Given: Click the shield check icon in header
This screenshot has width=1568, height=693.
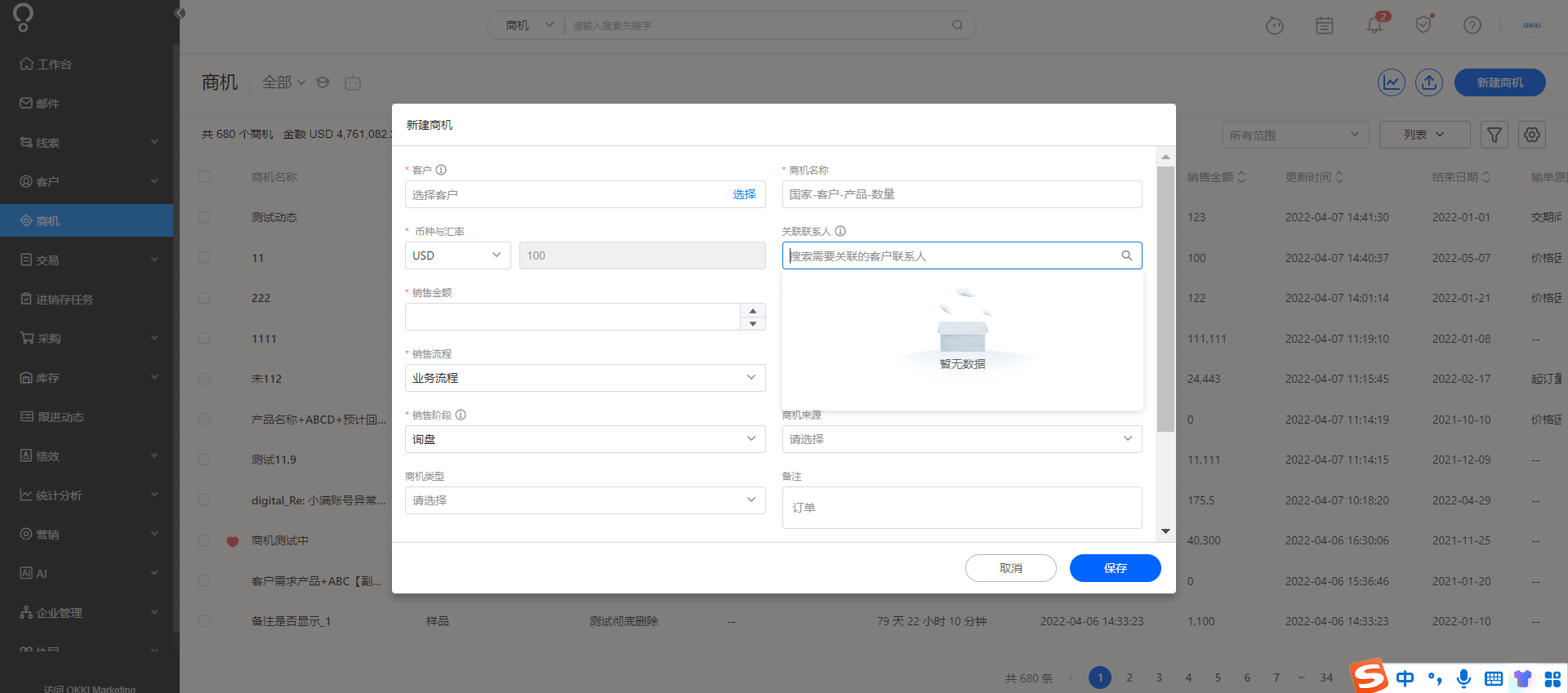Looking at the screenshot, I should pyautogui.click(x=1423, y=25).
